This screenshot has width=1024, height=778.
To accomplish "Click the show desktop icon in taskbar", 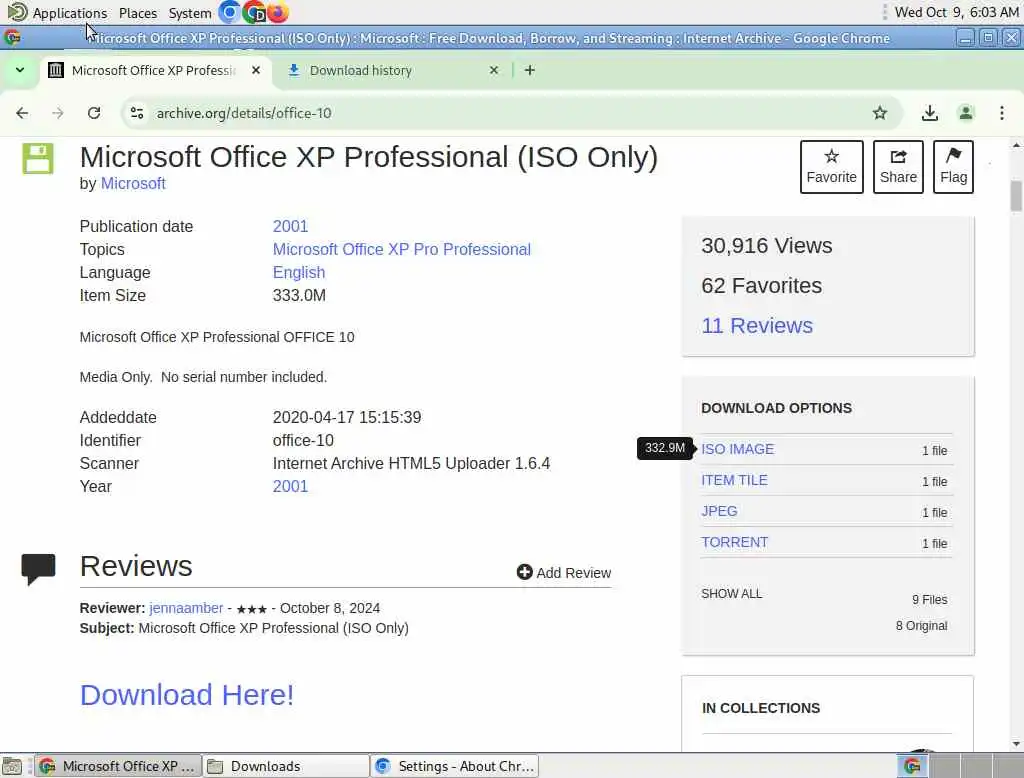I will (x=12, y=766).
